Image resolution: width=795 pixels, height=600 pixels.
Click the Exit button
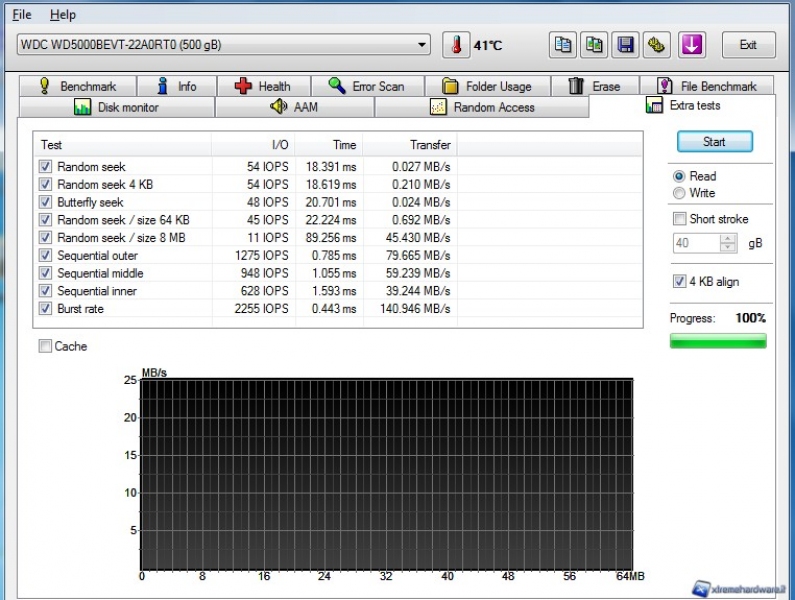coord(747,45)
